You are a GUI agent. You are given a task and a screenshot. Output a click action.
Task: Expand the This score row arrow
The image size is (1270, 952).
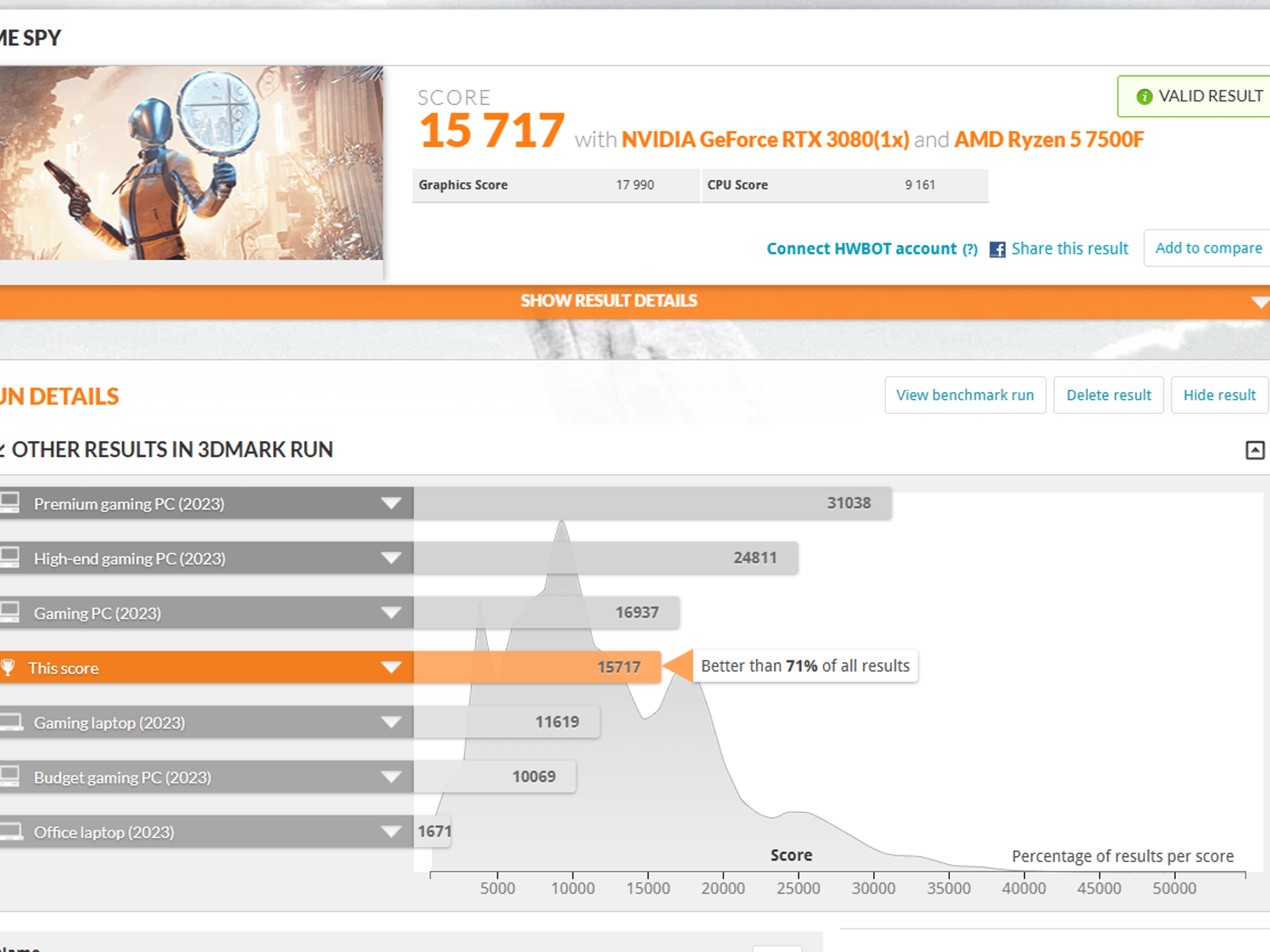tap(391, 668)
